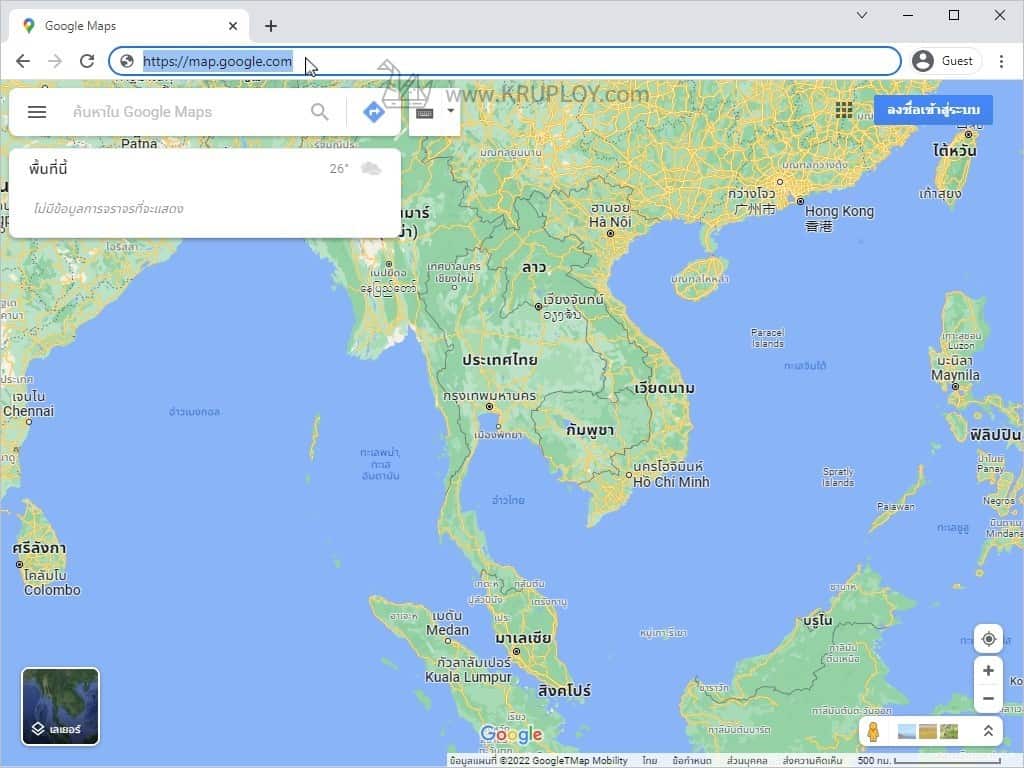The height and width of the screenshot is (768, 1024).
Task: Click the 'สิงคโปร์' map label
Action: coord(564,691)
